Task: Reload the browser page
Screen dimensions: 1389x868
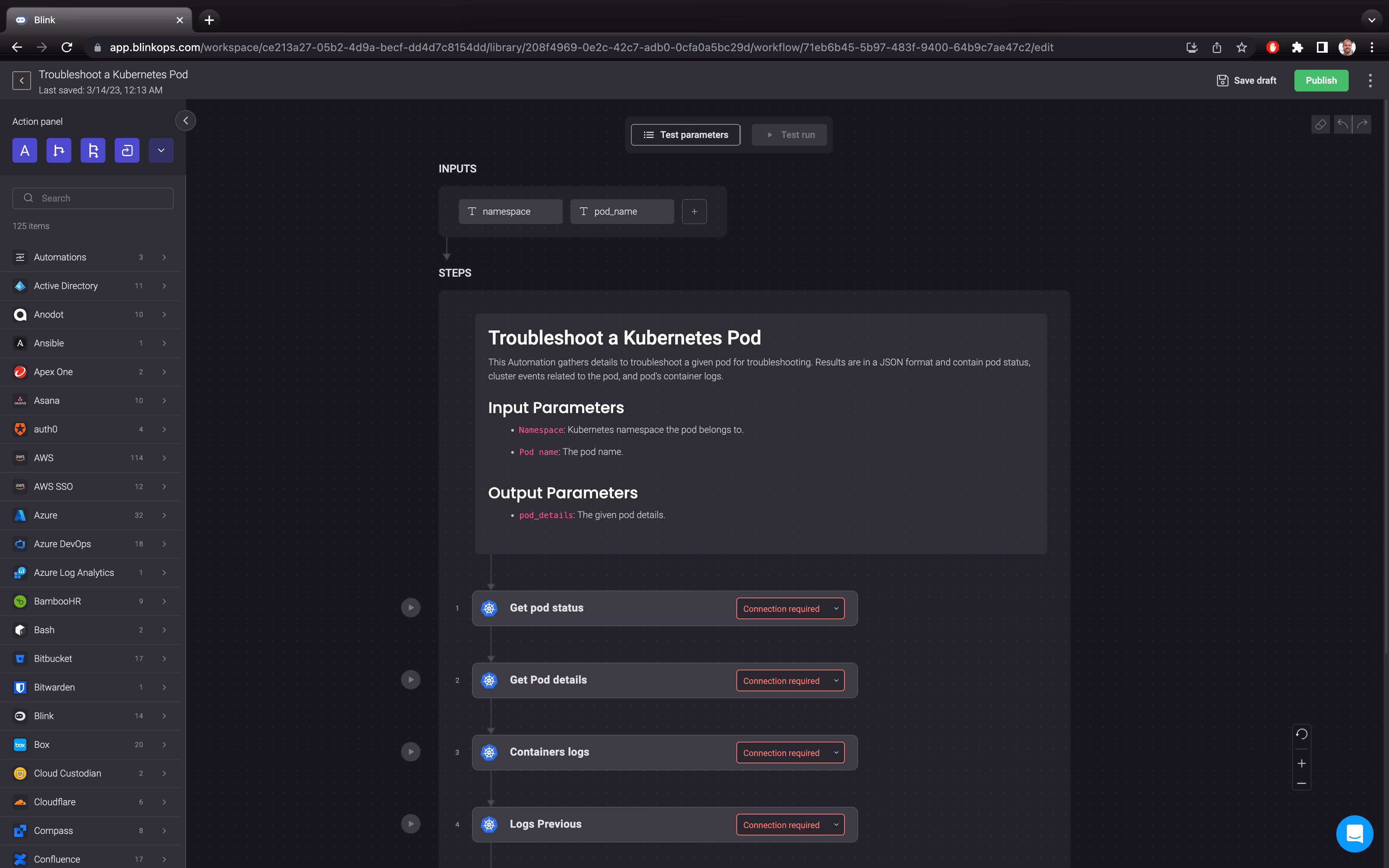Action: tap(67, 48)
